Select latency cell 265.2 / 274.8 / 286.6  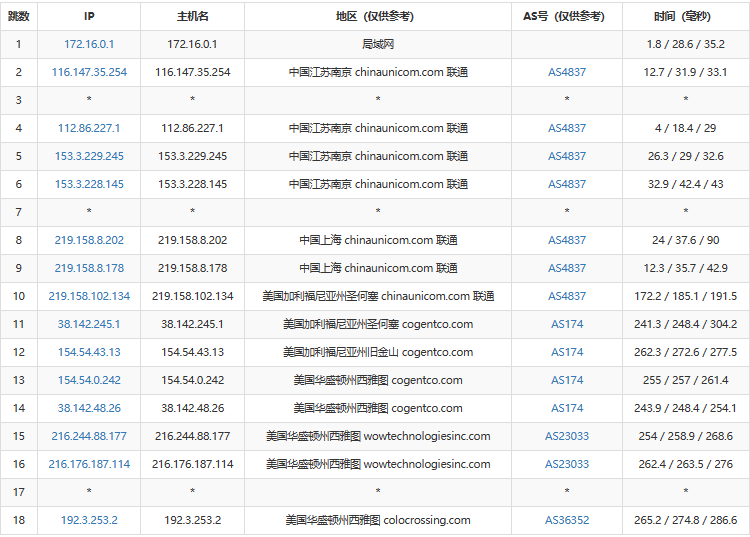685,520
